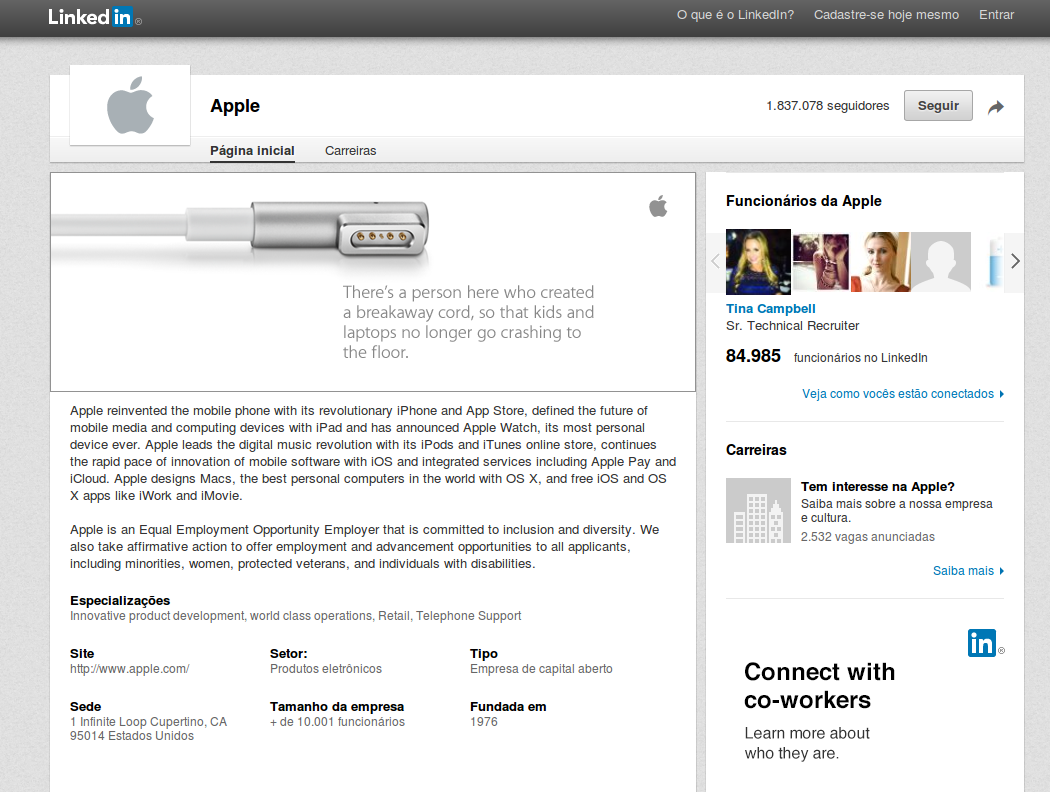Image resolution: width=1050 pixels, height=792 pixels.
Task: Click the small Apple logo in banner
Action: (658, 206)
